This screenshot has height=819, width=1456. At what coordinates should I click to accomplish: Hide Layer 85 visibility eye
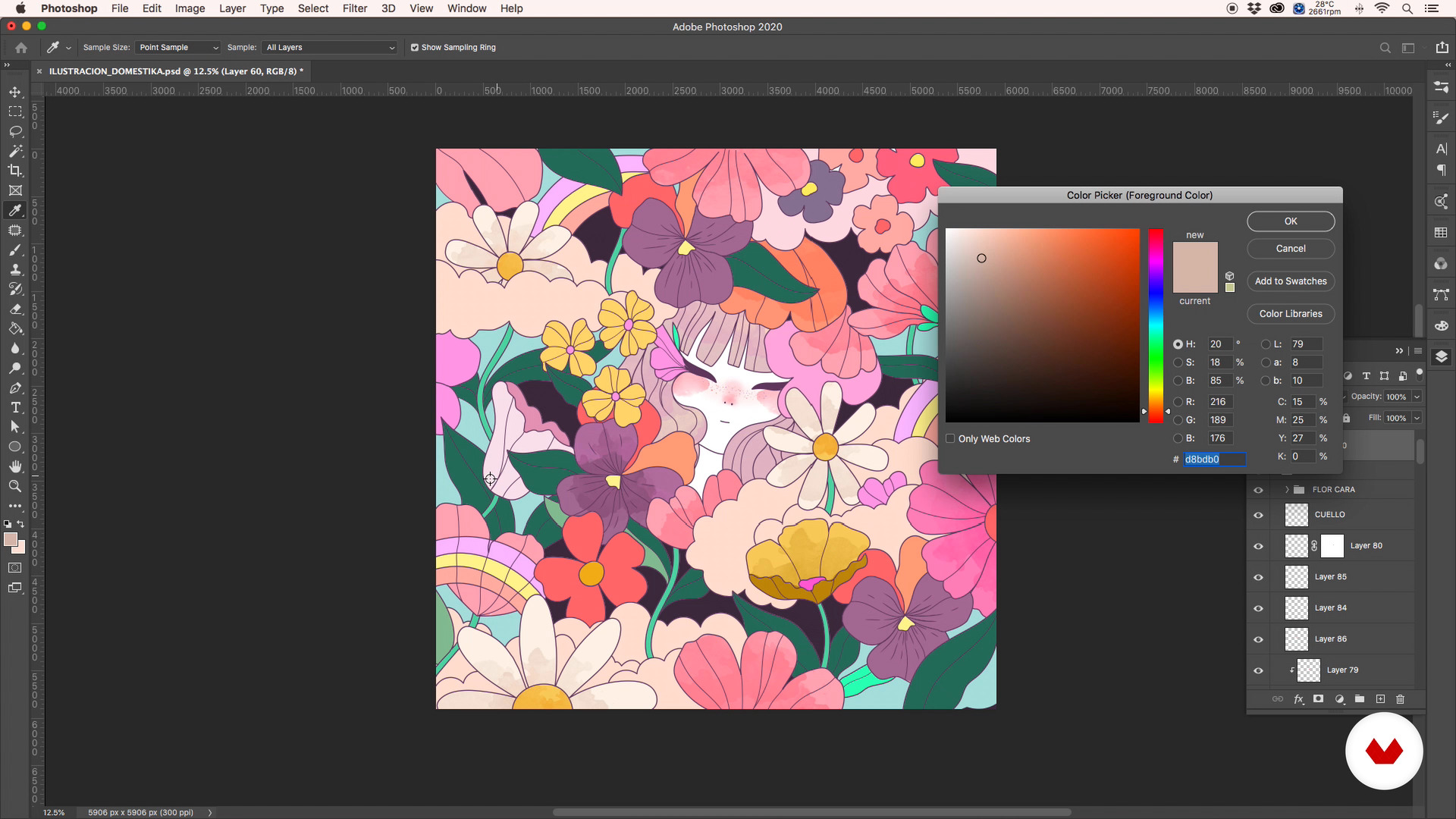pyautogui.click(x=1258, y=577)
